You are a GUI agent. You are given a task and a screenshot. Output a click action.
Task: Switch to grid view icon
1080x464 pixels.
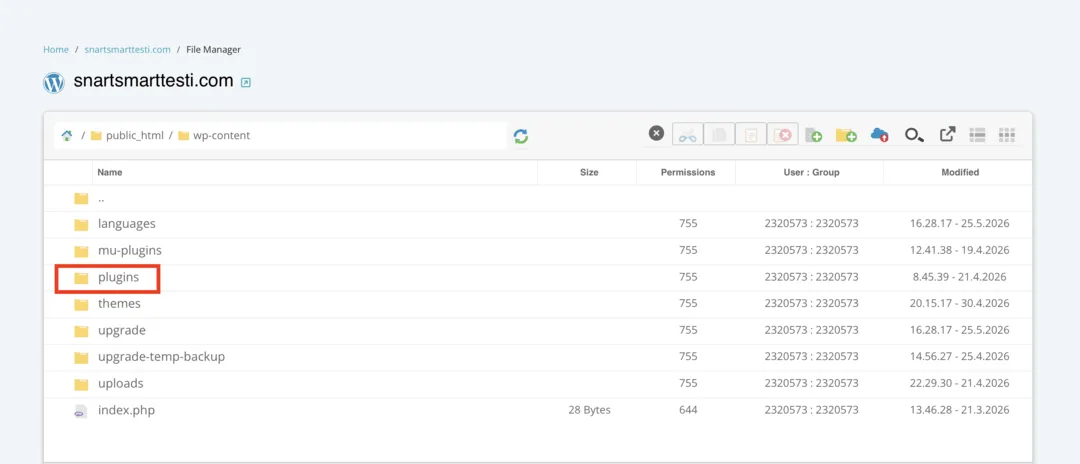pos(1007,135)
